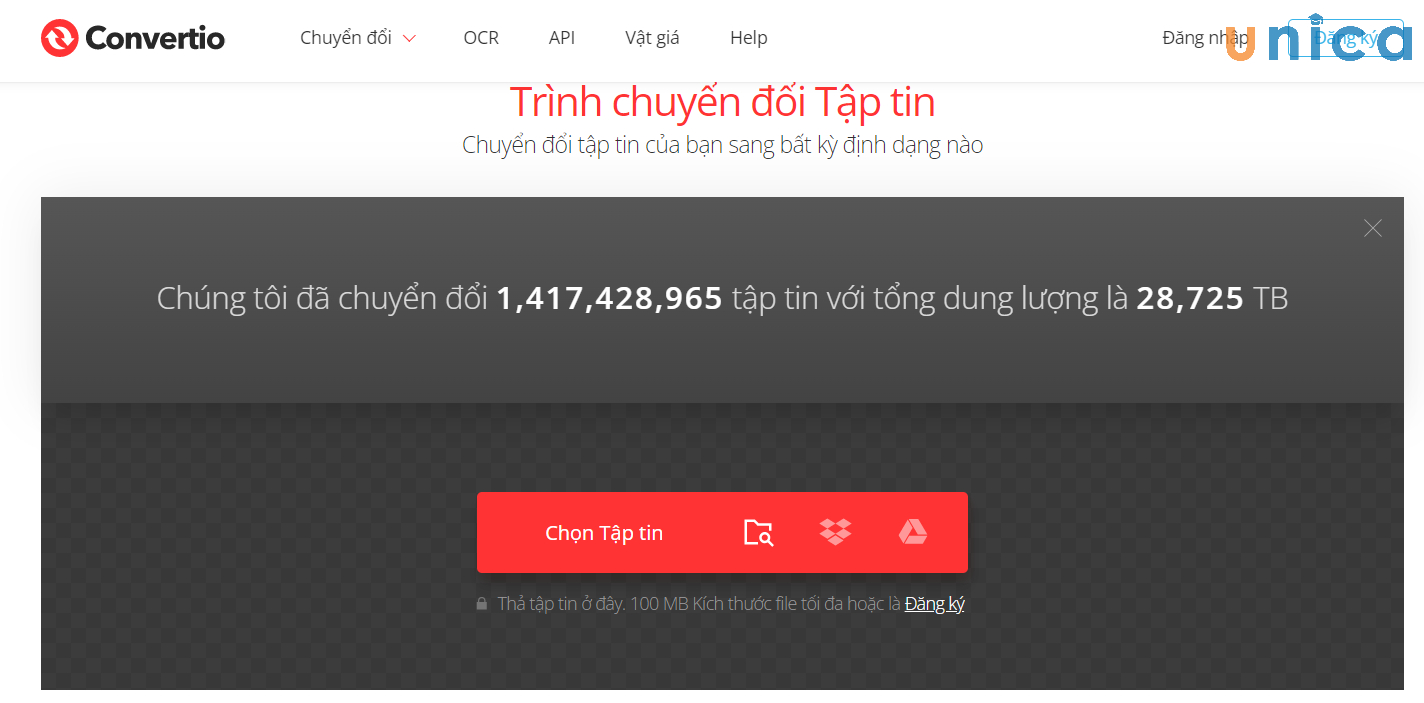Dismiss the stats banner with the X
The width and height of the screenshot is (1424, 703).
coord(1372,228)
